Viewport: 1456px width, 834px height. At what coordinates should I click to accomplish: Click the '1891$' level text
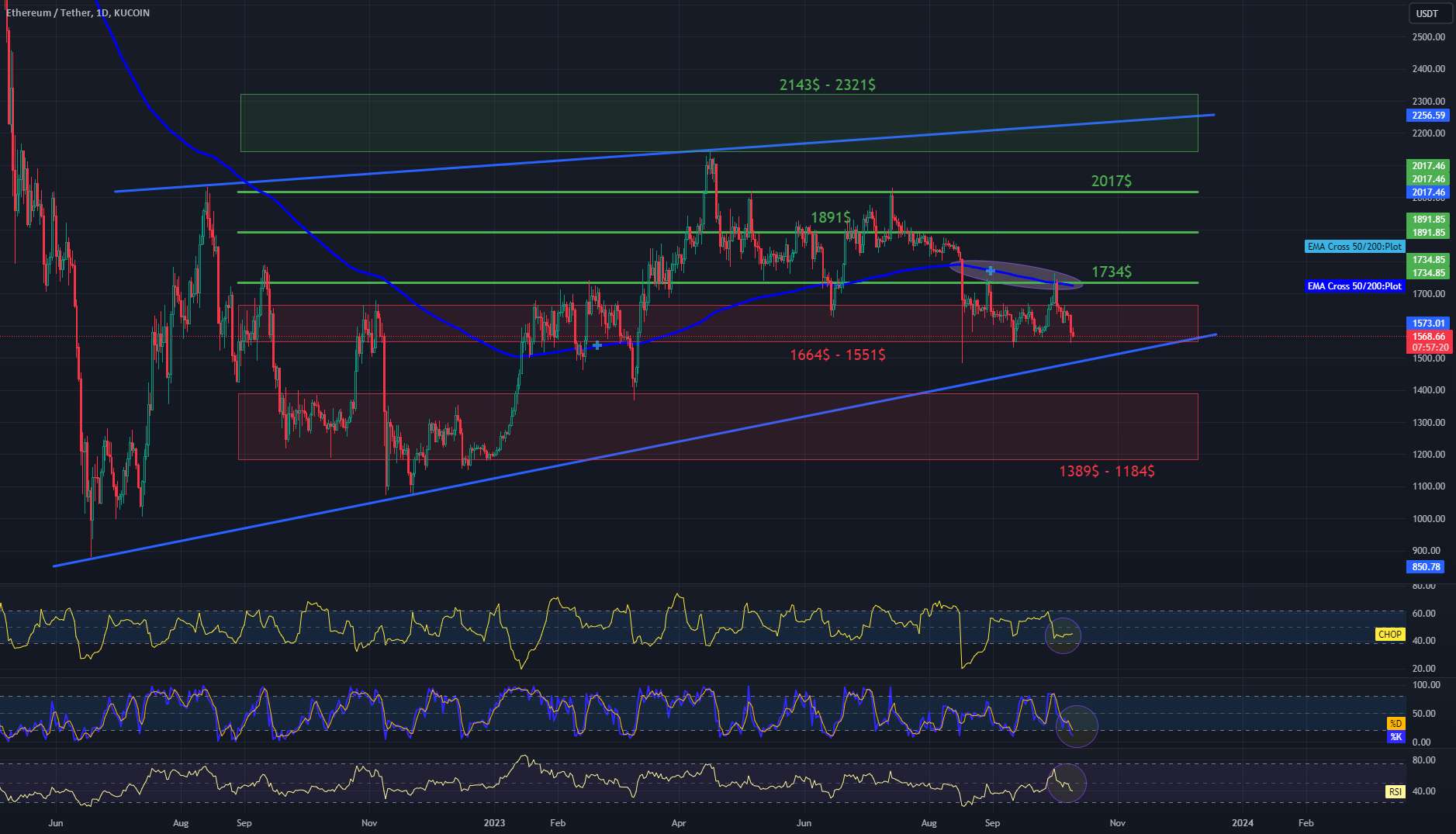[x=831, y=217]
